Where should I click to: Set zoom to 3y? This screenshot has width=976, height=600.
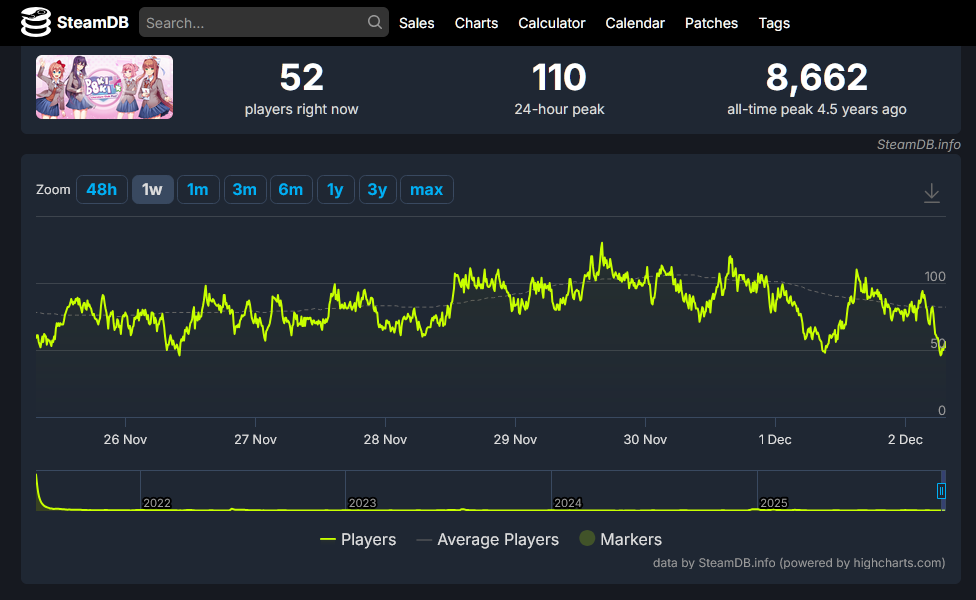377,190
